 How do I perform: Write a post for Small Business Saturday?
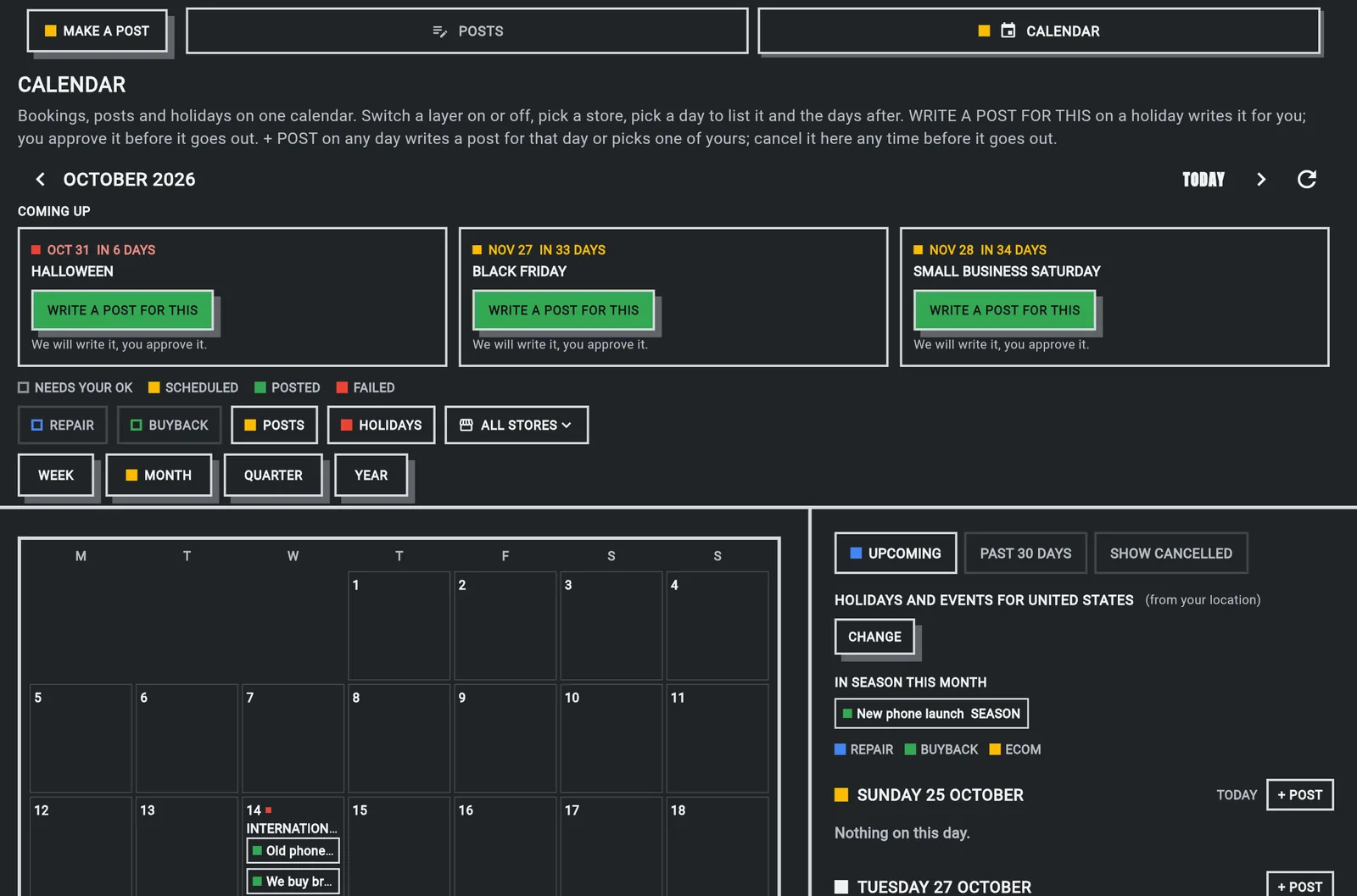click(x=1004, y=310)
